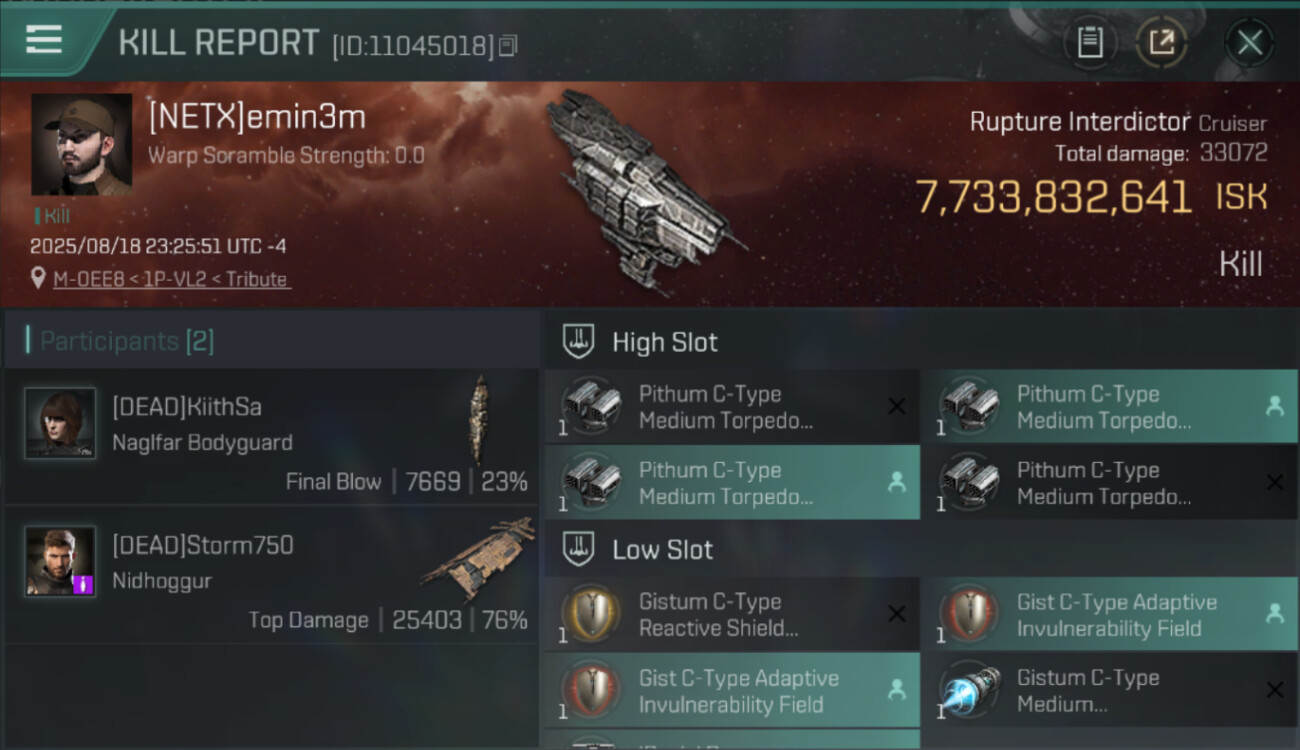Share the kill report via export icon

pos(1162,42)
